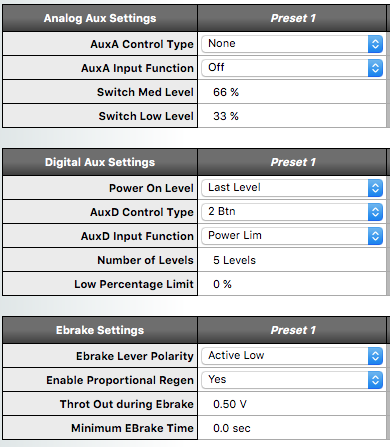Select the Minimum EBrake Time field

[292, 428]
